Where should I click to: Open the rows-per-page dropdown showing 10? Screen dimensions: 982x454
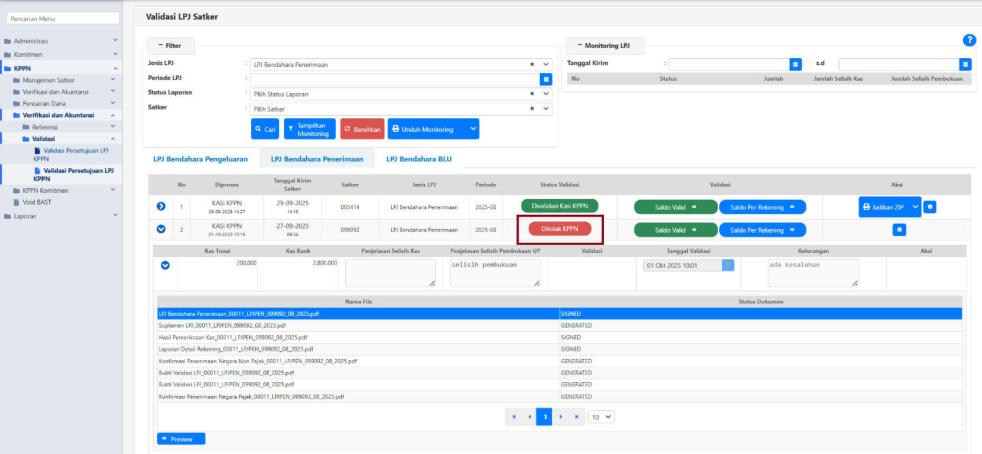click(x=601, y=416)
